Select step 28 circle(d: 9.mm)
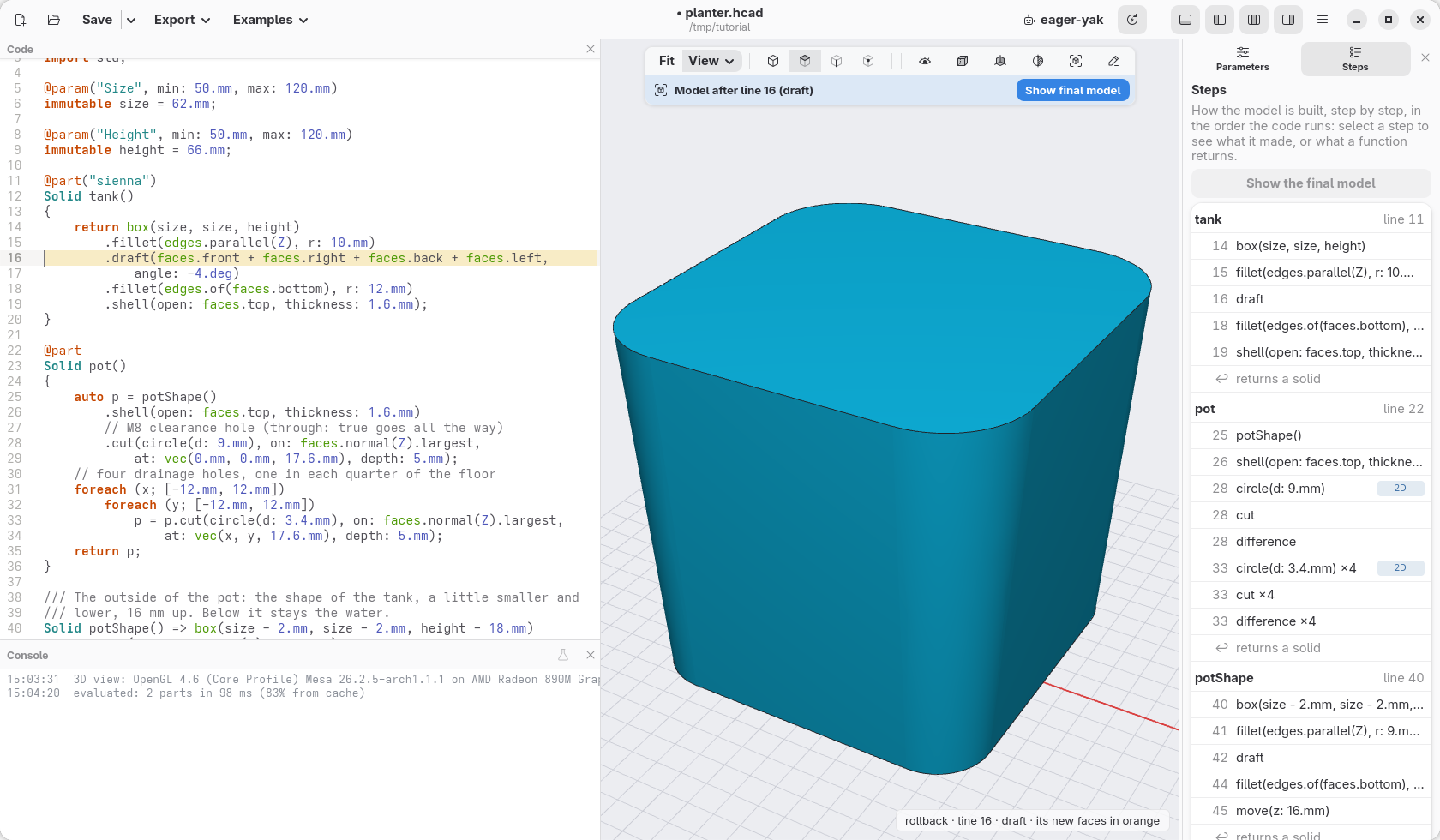Screen dimensions: 1440x840 pyautogui.click(x=1311, y=489)
